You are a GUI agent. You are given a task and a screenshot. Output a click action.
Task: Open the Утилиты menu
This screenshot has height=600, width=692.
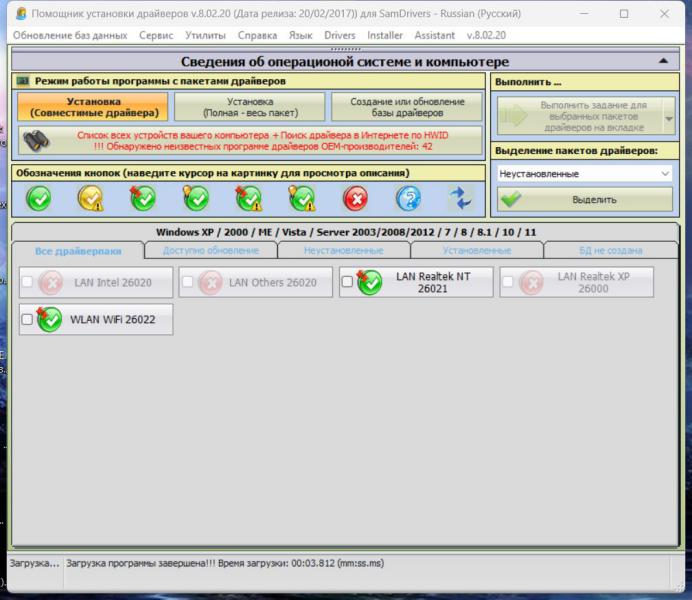tap(205, 35)
